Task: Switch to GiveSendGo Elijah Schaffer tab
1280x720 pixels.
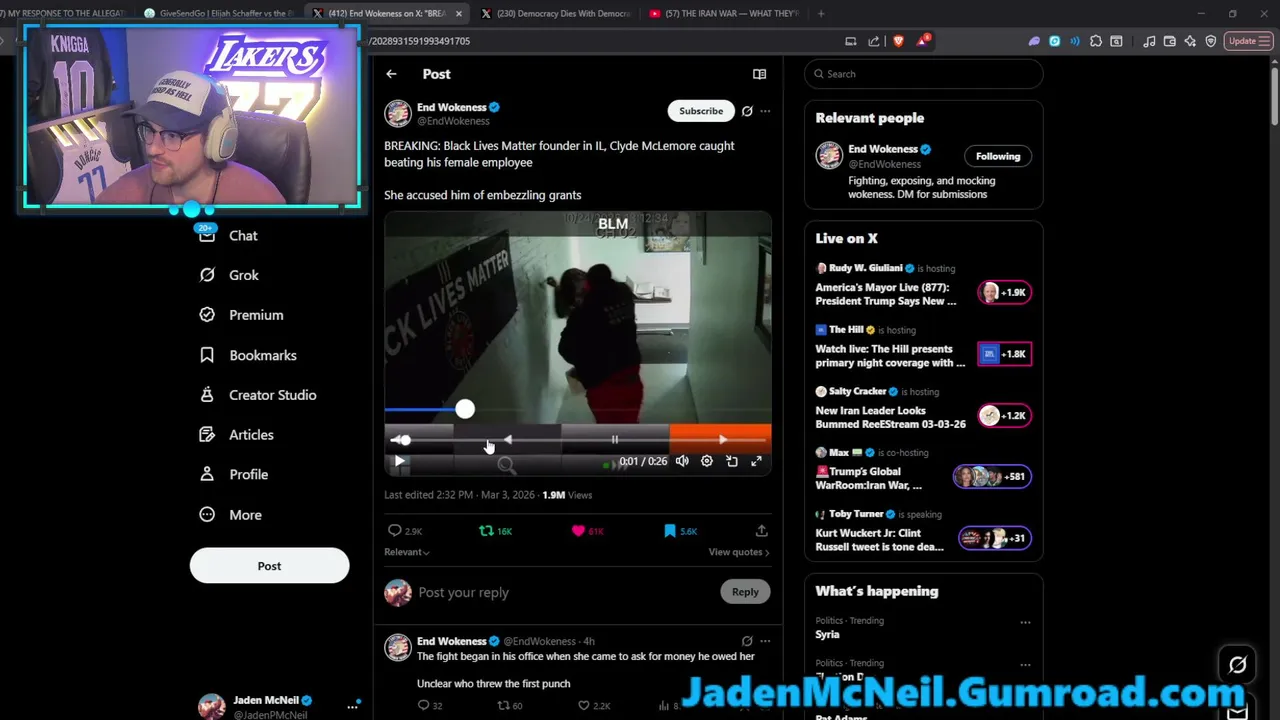Action: coord(219,14)
